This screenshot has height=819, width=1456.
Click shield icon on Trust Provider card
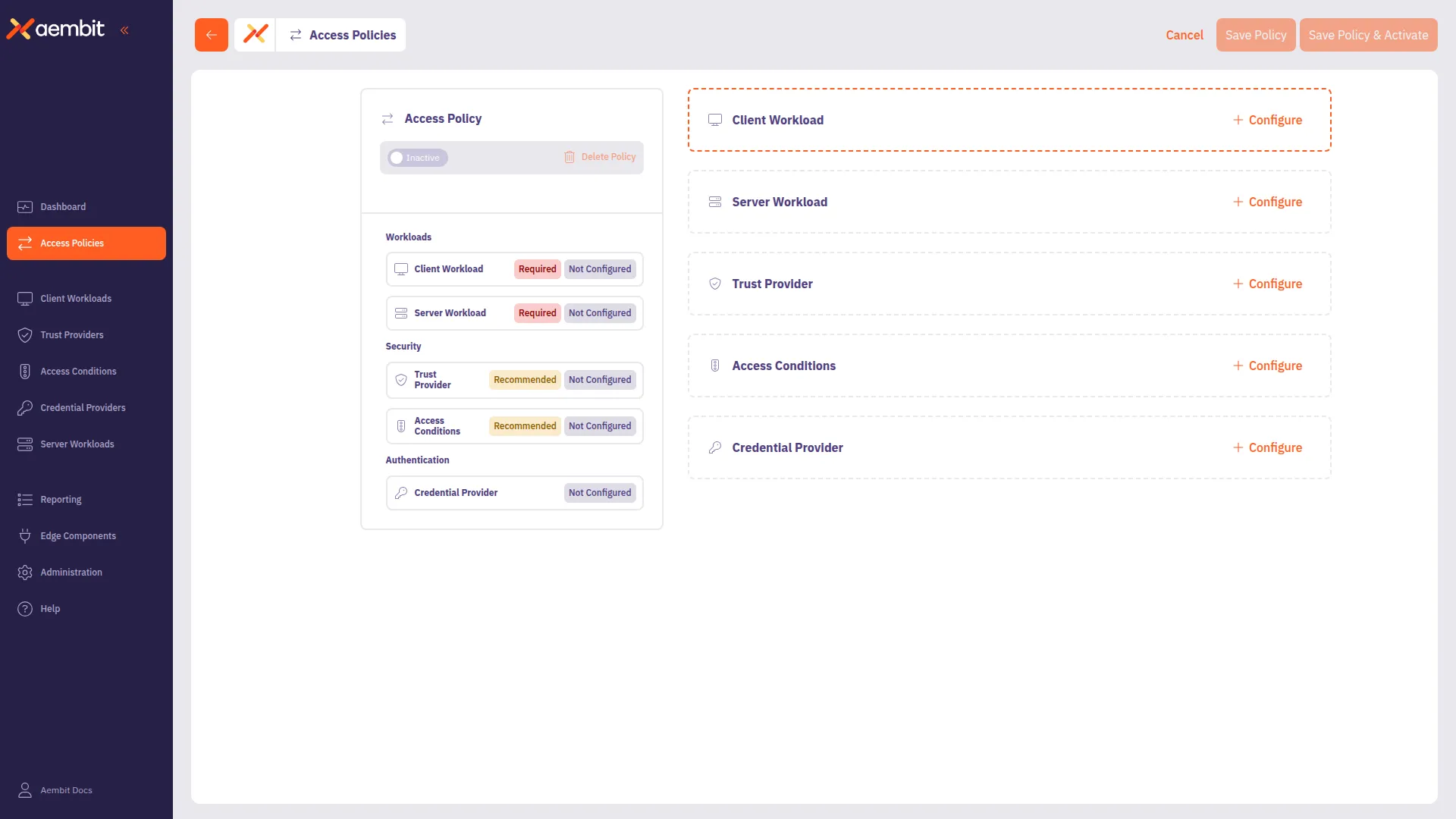tap(715, 284)
